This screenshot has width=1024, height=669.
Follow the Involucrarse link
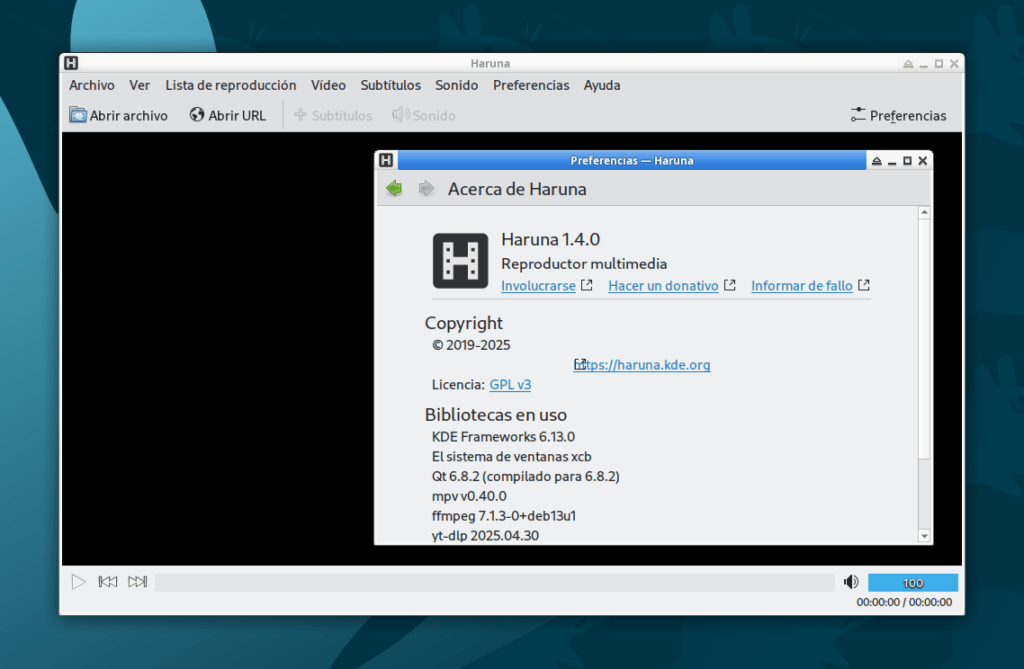coord(538,286)
